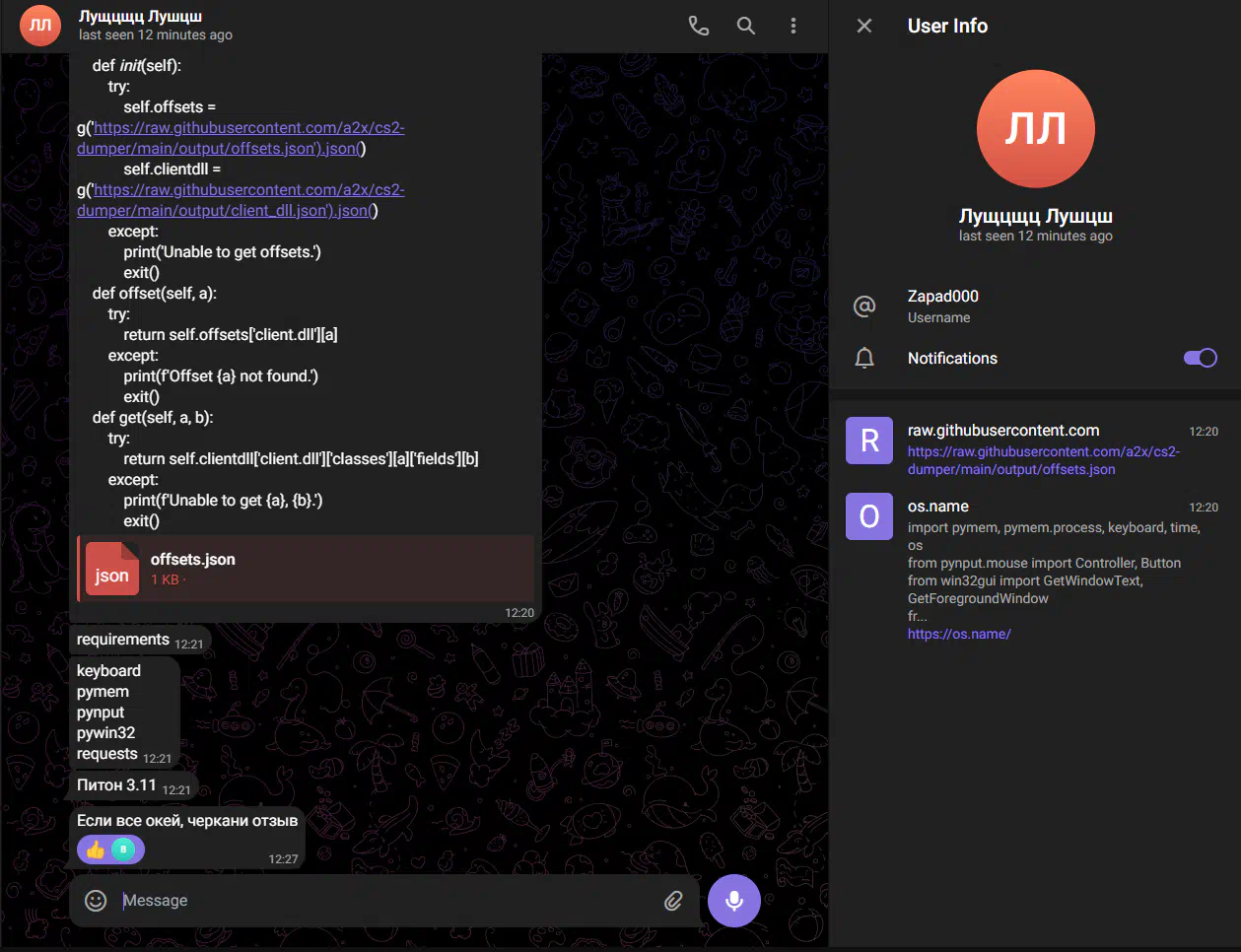Click the Notifications label
This screenshot has width=1241, height=952.
click(x=952, y=358)
